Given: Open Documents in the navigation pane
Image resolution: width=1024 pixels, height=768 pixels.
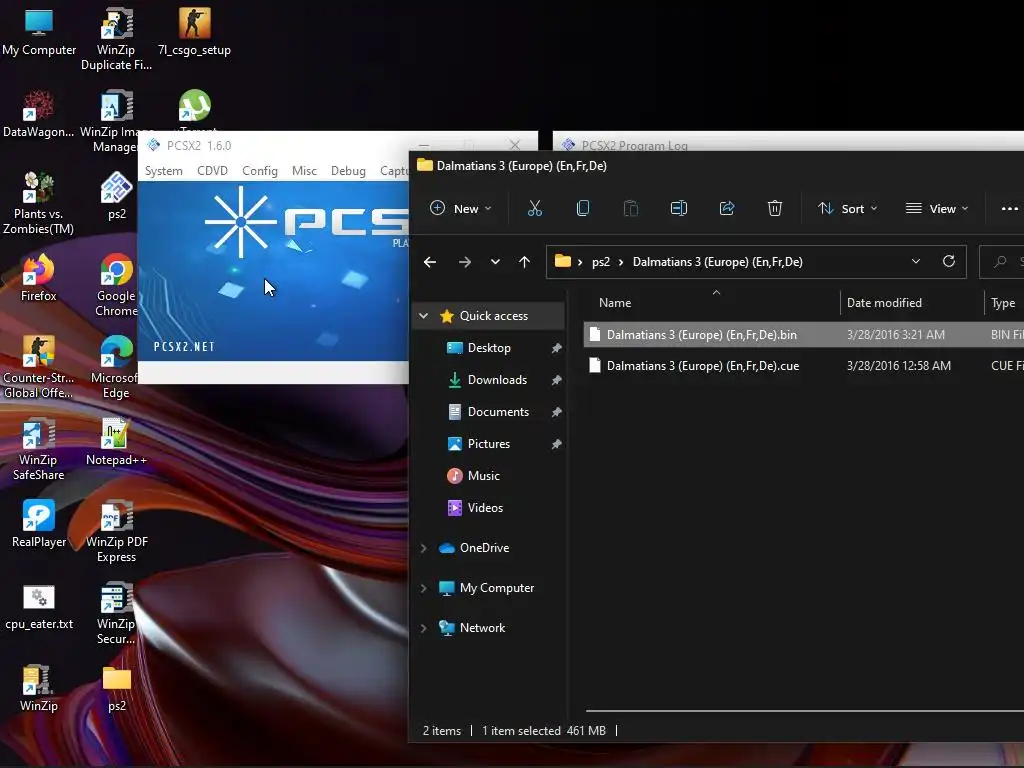Looking at the screenshot, I should tap(498, 411).
